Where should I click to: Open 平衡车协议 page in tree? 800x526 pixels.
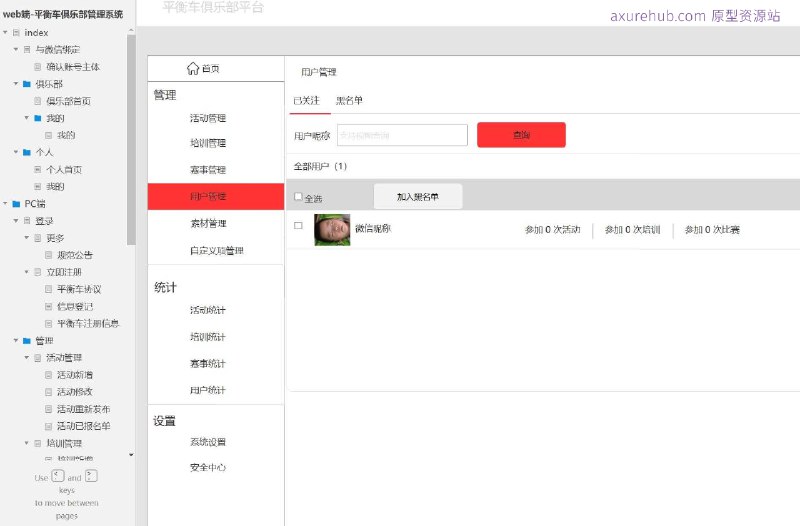(79, 289)
